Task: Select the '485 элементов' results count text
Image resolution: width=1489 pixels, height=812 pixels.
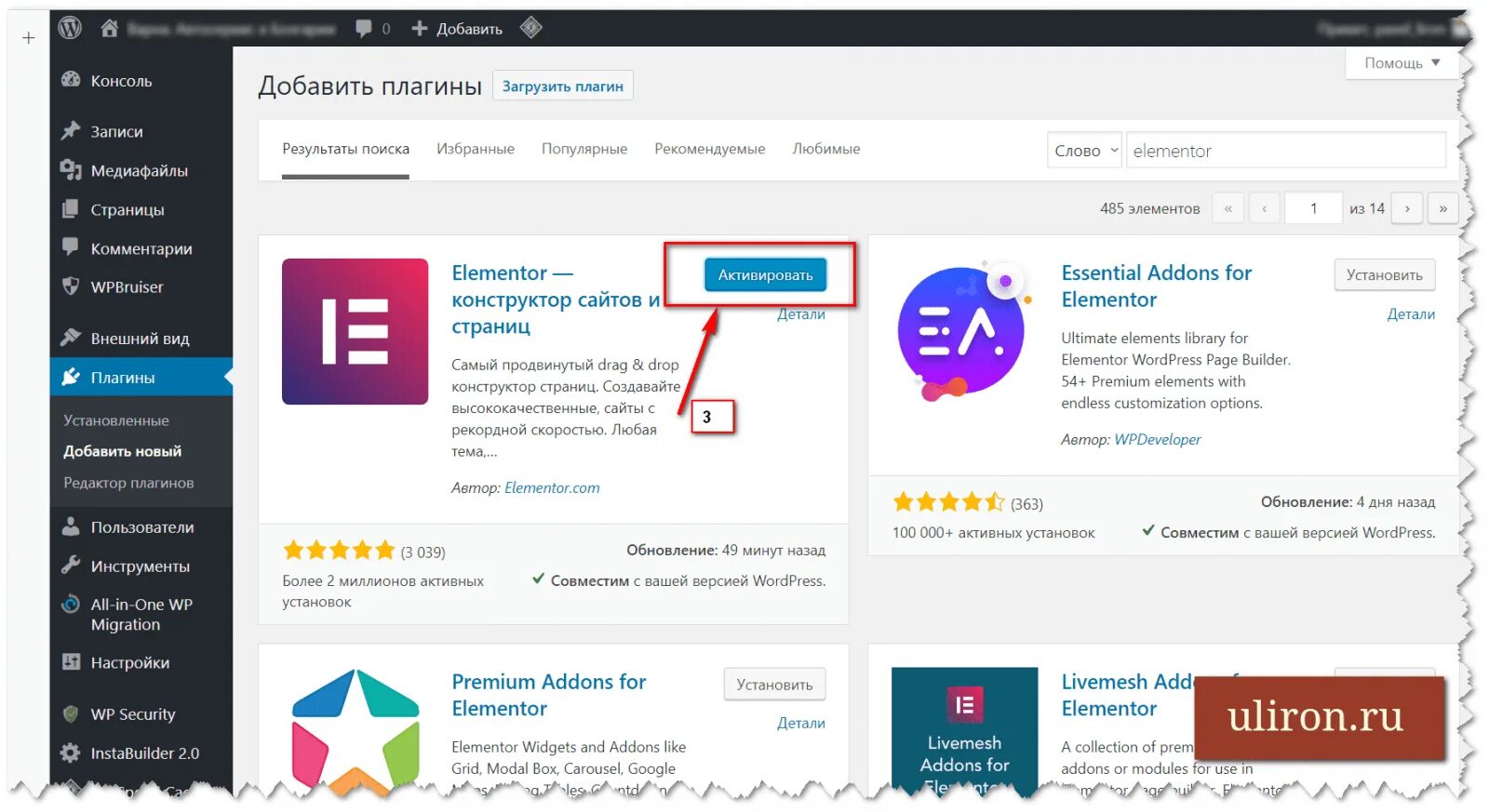Action: tap(1149, 208)
